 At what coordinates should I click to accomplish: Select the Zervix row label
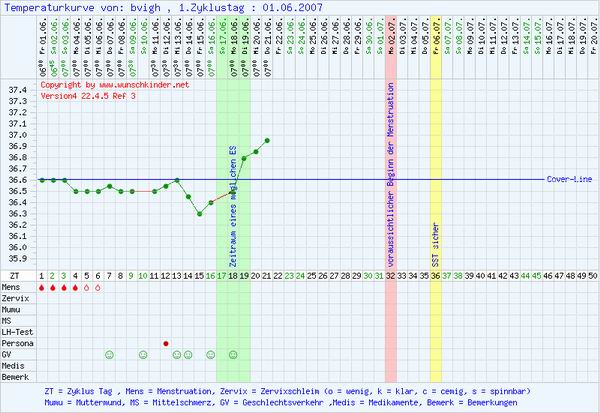(16, 299)
